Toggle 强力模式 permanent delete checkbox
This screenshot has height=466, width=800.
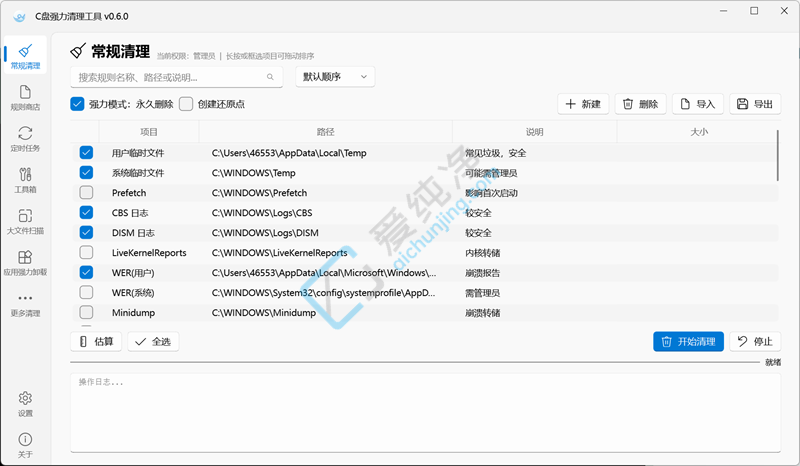click(x=77, y=104)
